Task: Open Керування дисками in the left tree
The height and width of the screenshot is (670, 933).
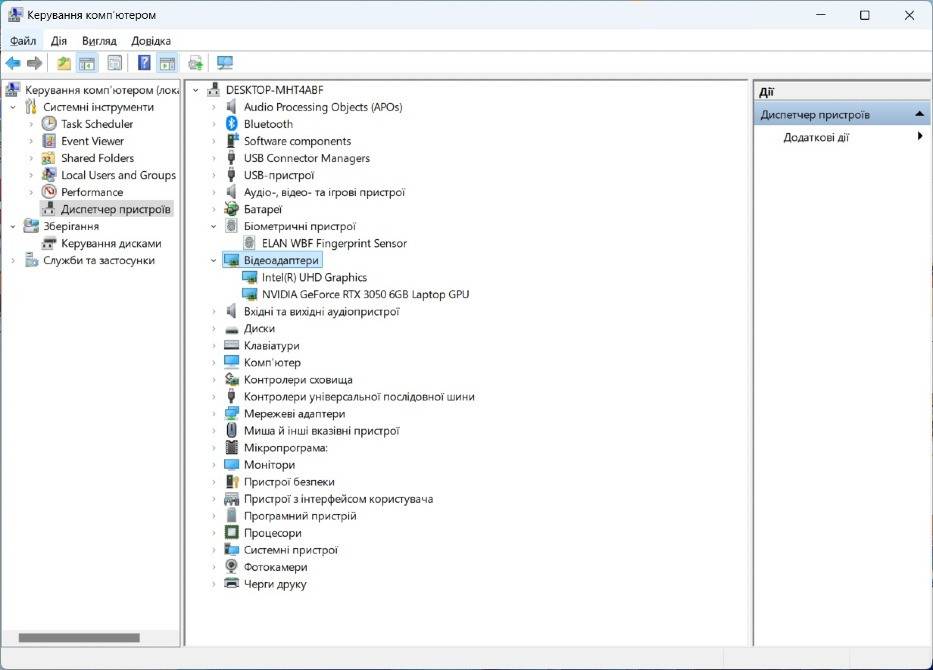Action: click(110, 243)
